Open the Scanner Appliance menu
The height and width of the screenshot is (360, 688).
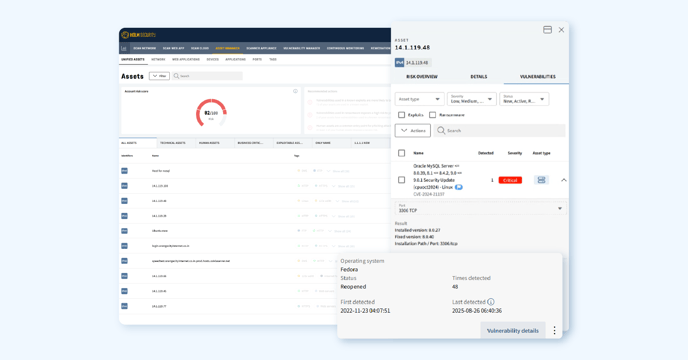[x=262, y=48]
